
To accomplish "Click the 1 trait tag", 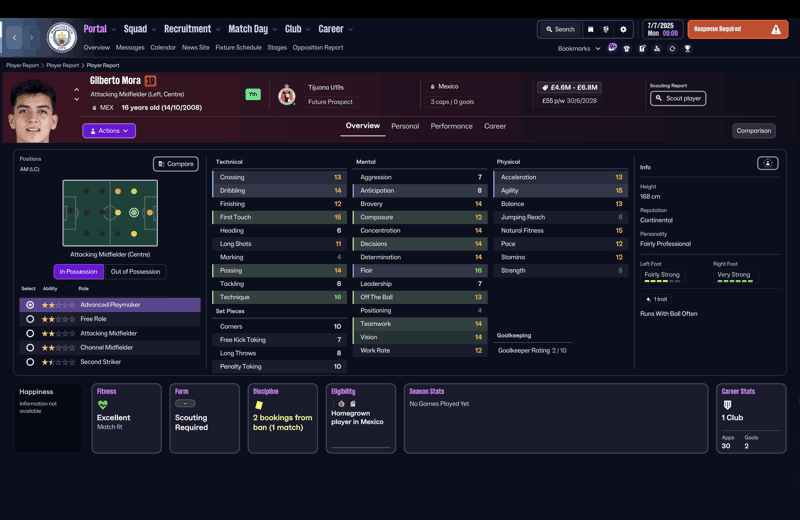I will click(x=657, y=300).
